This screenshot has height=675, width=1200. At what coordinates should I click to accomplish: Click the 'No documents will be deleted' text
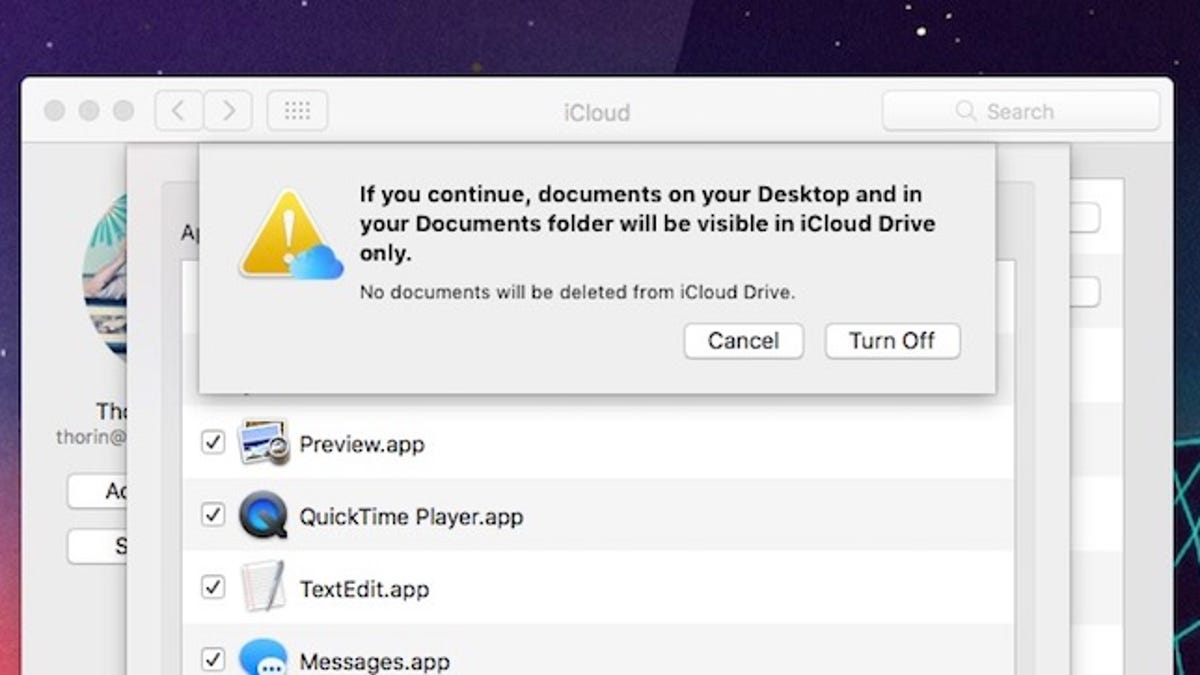click(577, 293)
